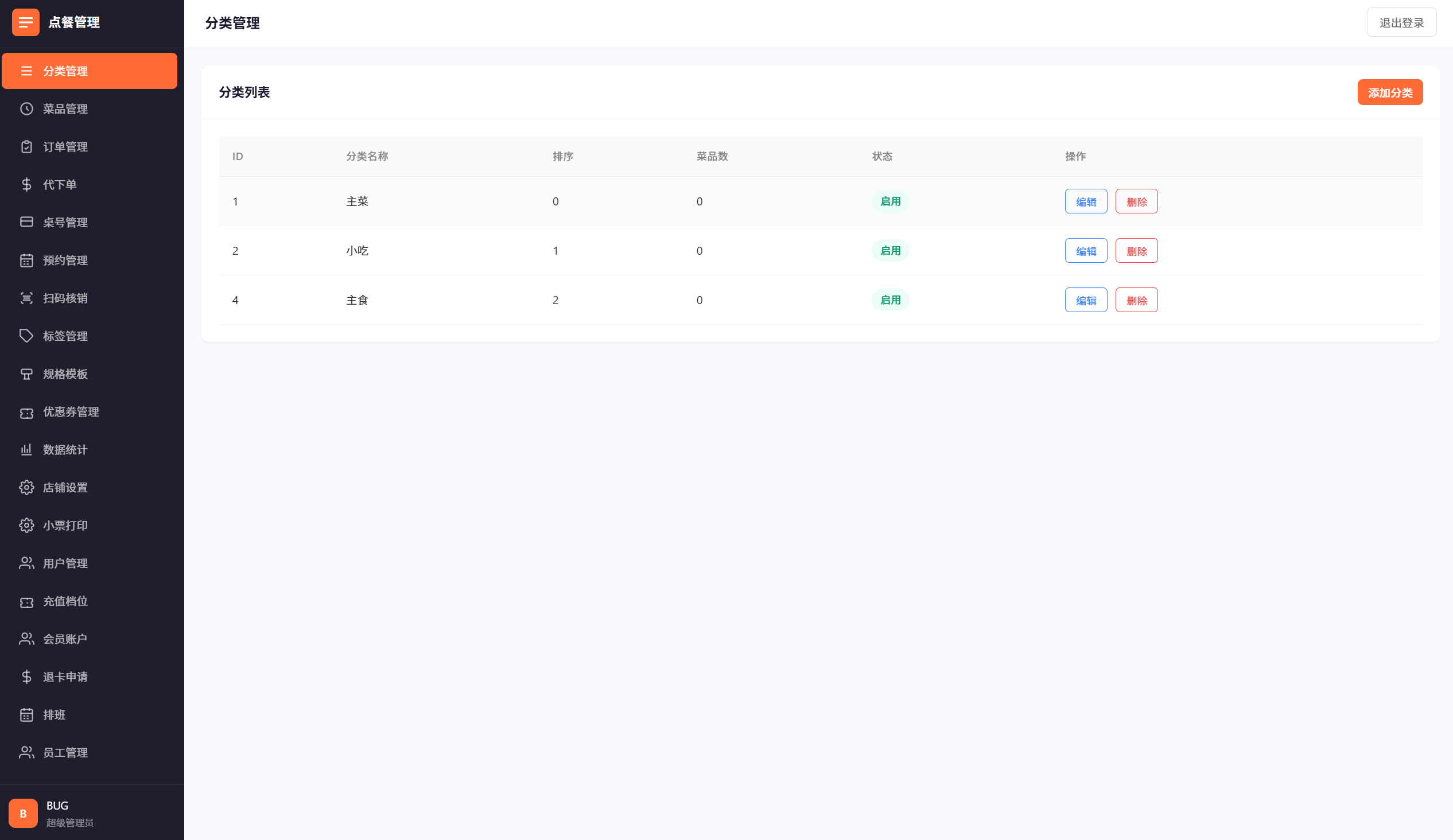Click the dollar icon beside 代下单
Screen dimensions: 1453x840
click(x=26, y=185)
